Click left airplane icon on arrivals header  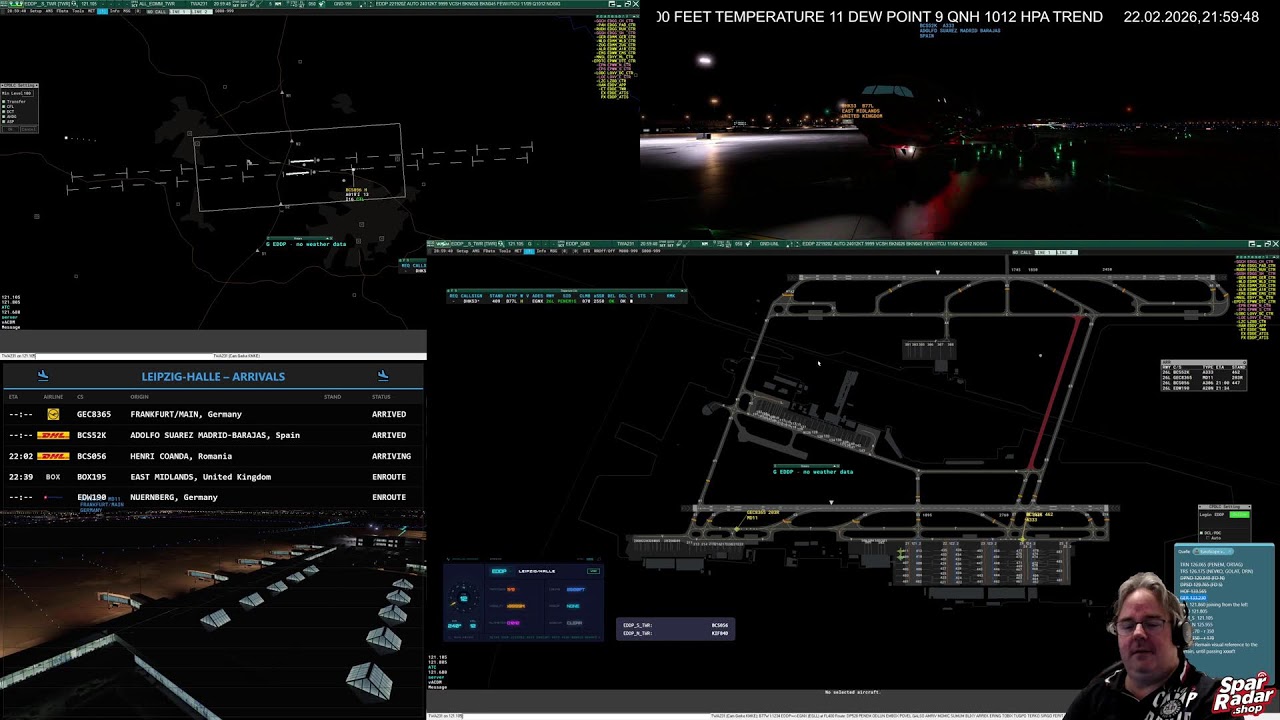coord(43,376)
